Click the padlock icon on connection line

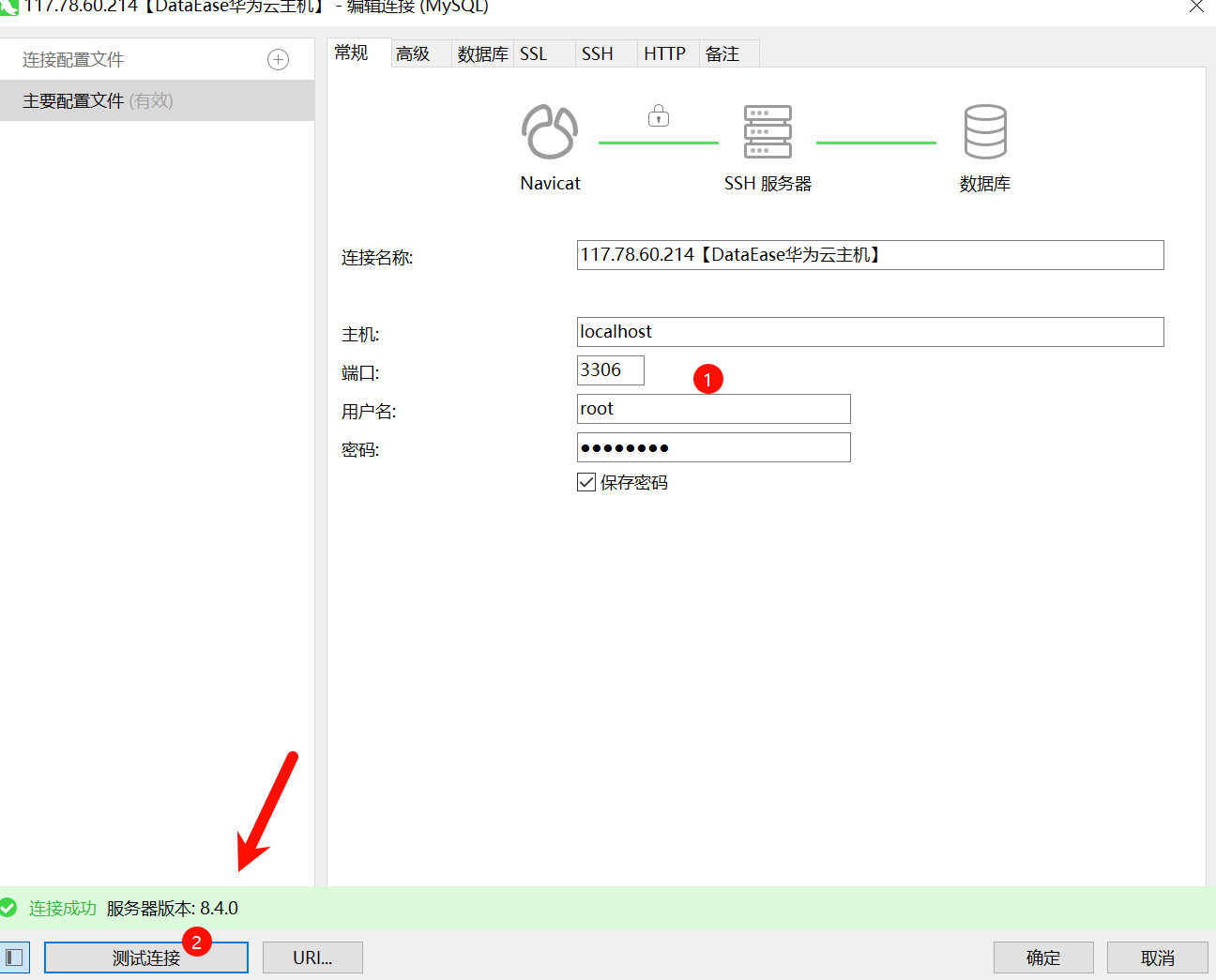pos(659,115)
